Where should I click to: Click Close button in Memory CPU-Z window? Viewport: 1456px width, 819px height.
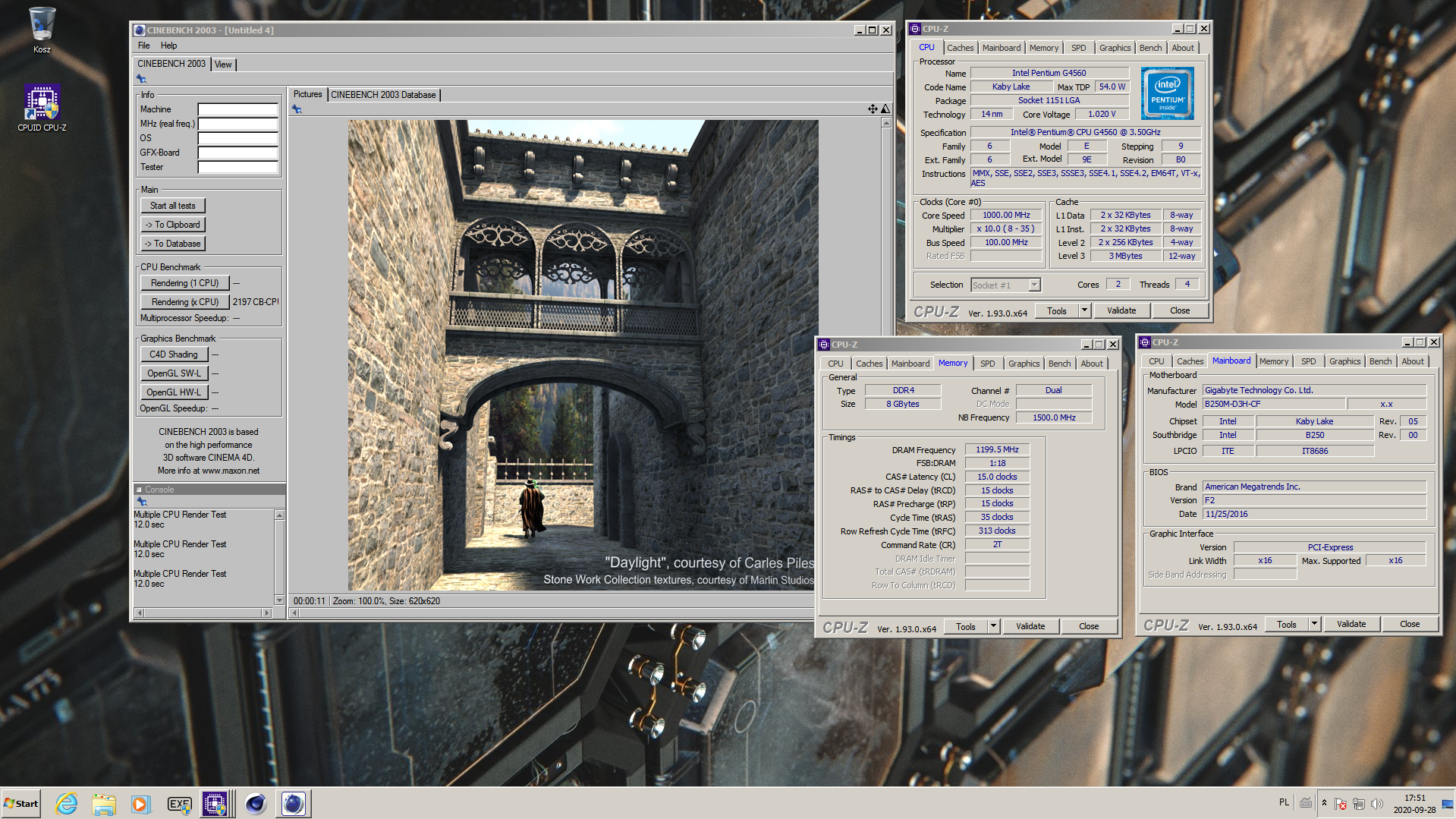tap(1089, 626)
